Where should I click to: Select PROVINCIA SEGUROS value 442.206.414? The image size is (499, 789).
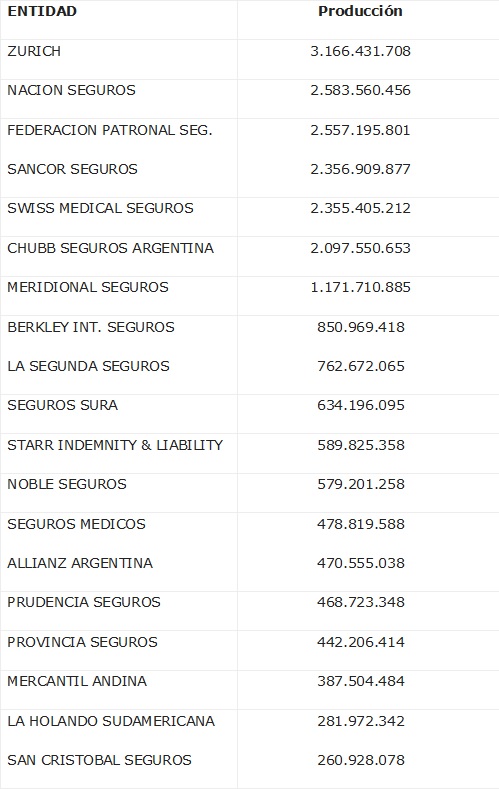click(x=361, y=642)
